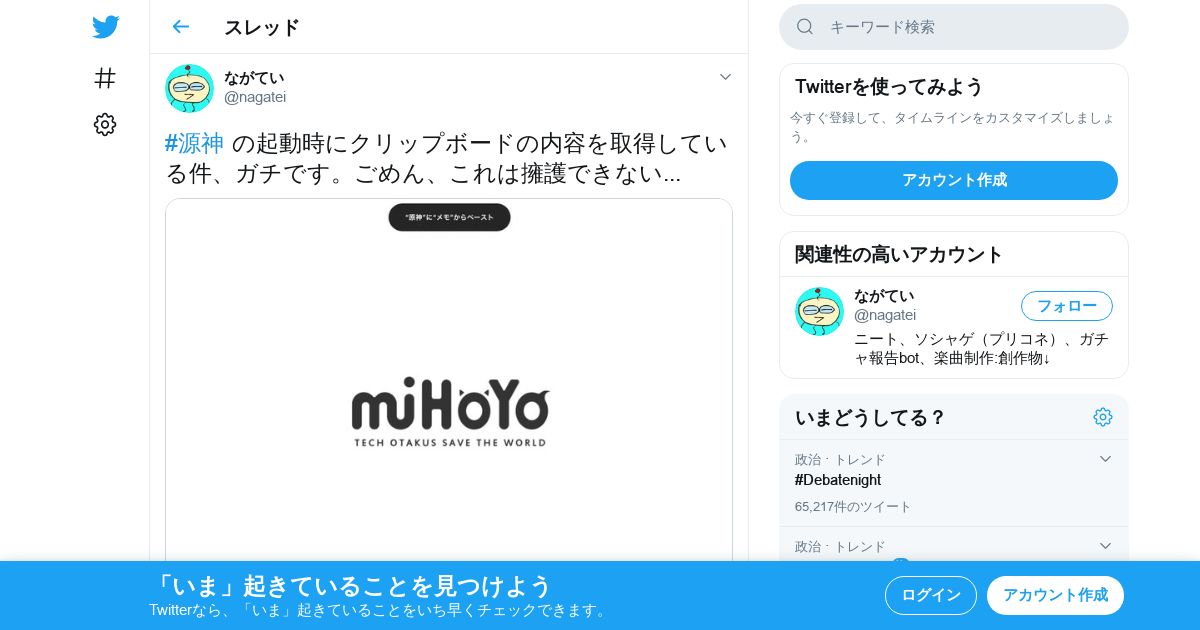Open the hashtag Explore icon

pos(105,77)
